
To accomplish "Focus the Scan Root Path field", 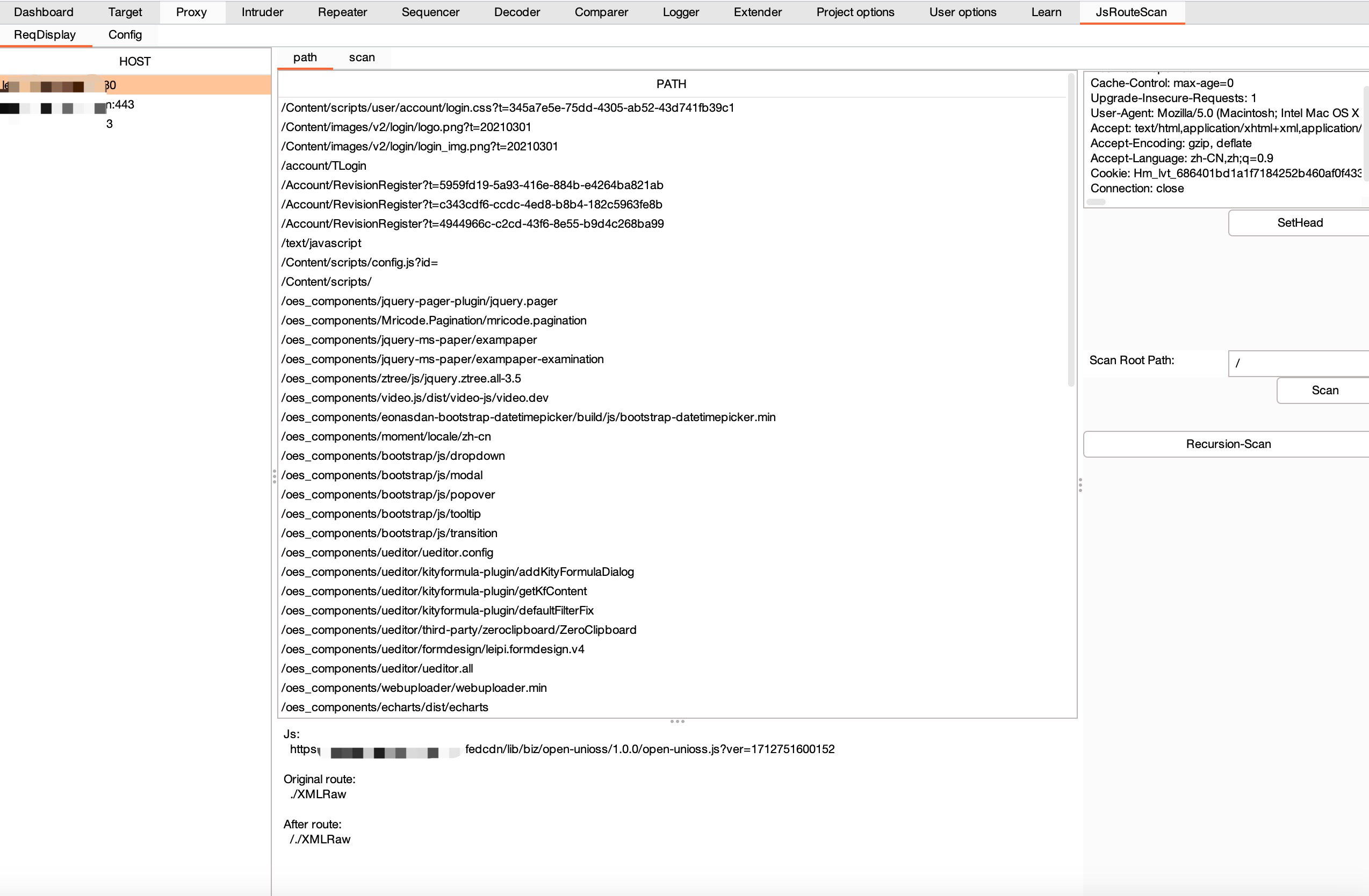I will click(1299, 364).
